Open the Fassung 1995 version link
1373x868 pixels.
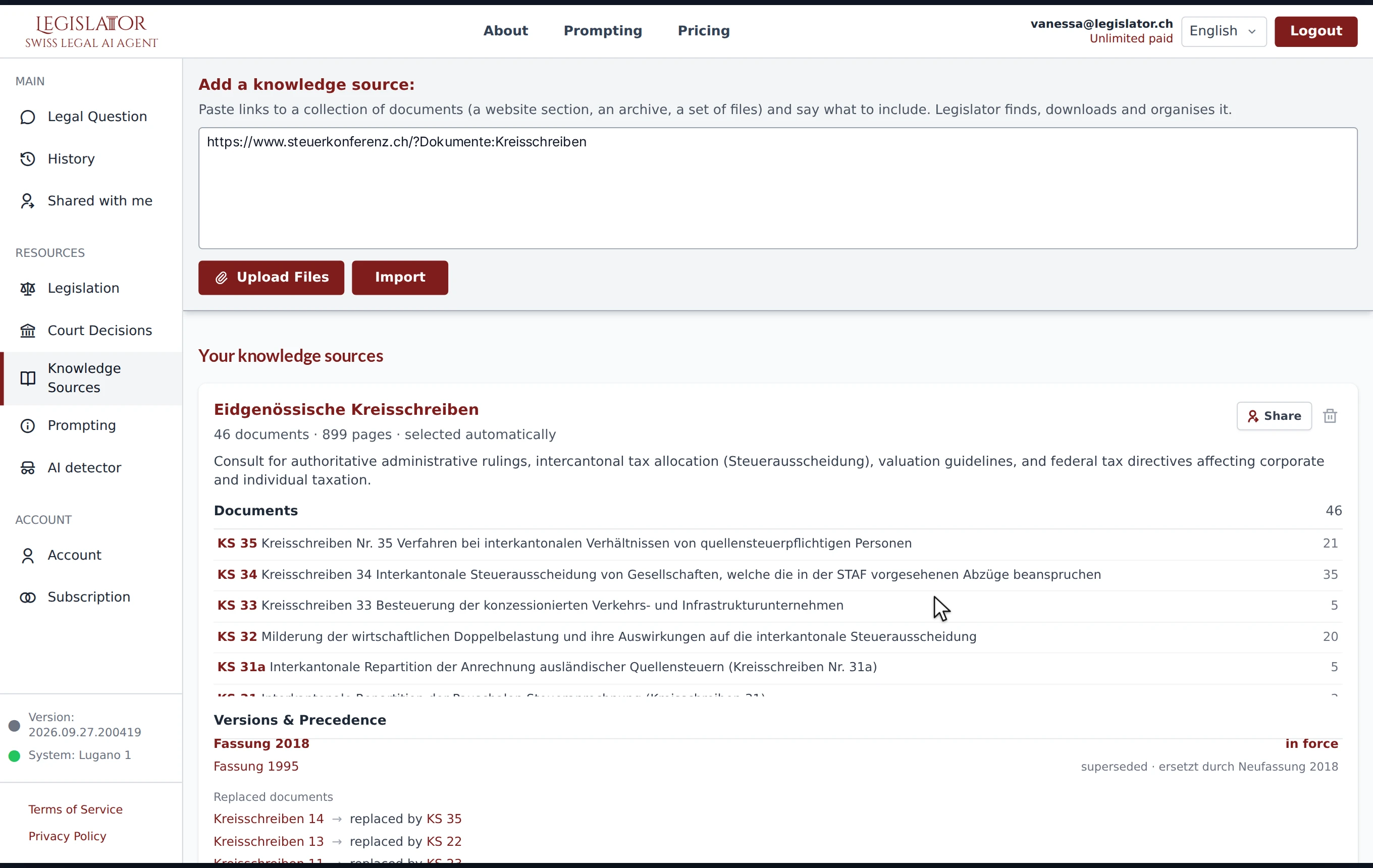pyautogui.click(x=256, y=767)
